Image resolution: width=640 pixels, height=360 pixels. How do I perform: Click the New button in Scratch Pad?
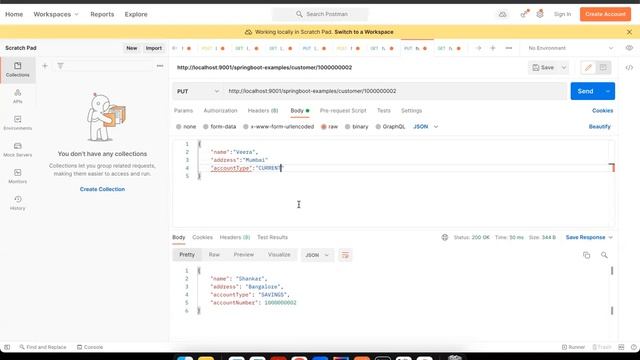tap(132, 48)
